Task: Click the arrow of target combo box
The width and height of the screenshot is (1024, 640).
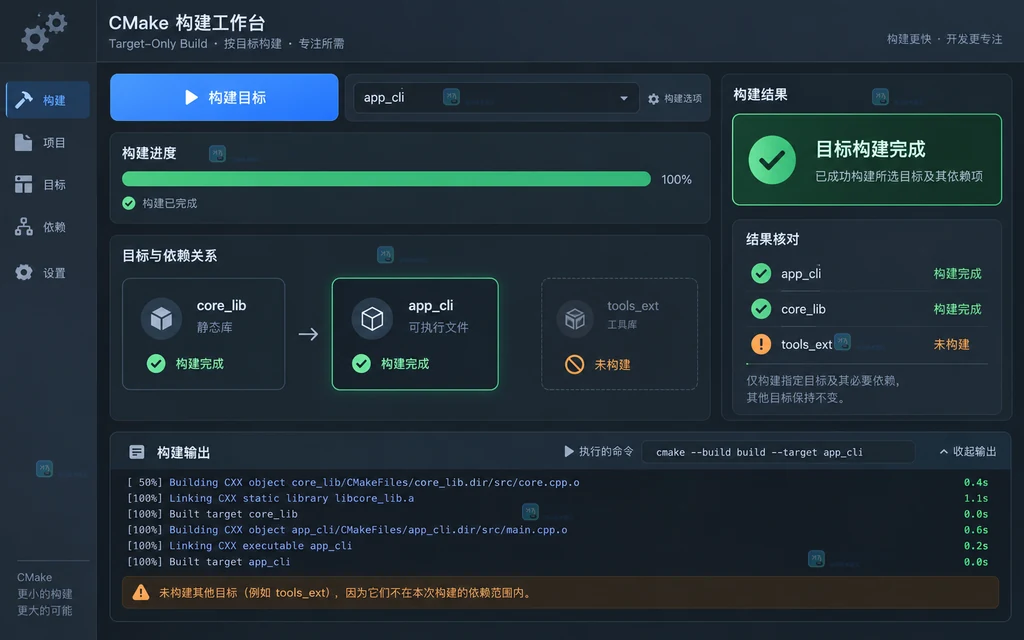Action: pyautogui.click(x=624, y=99)
